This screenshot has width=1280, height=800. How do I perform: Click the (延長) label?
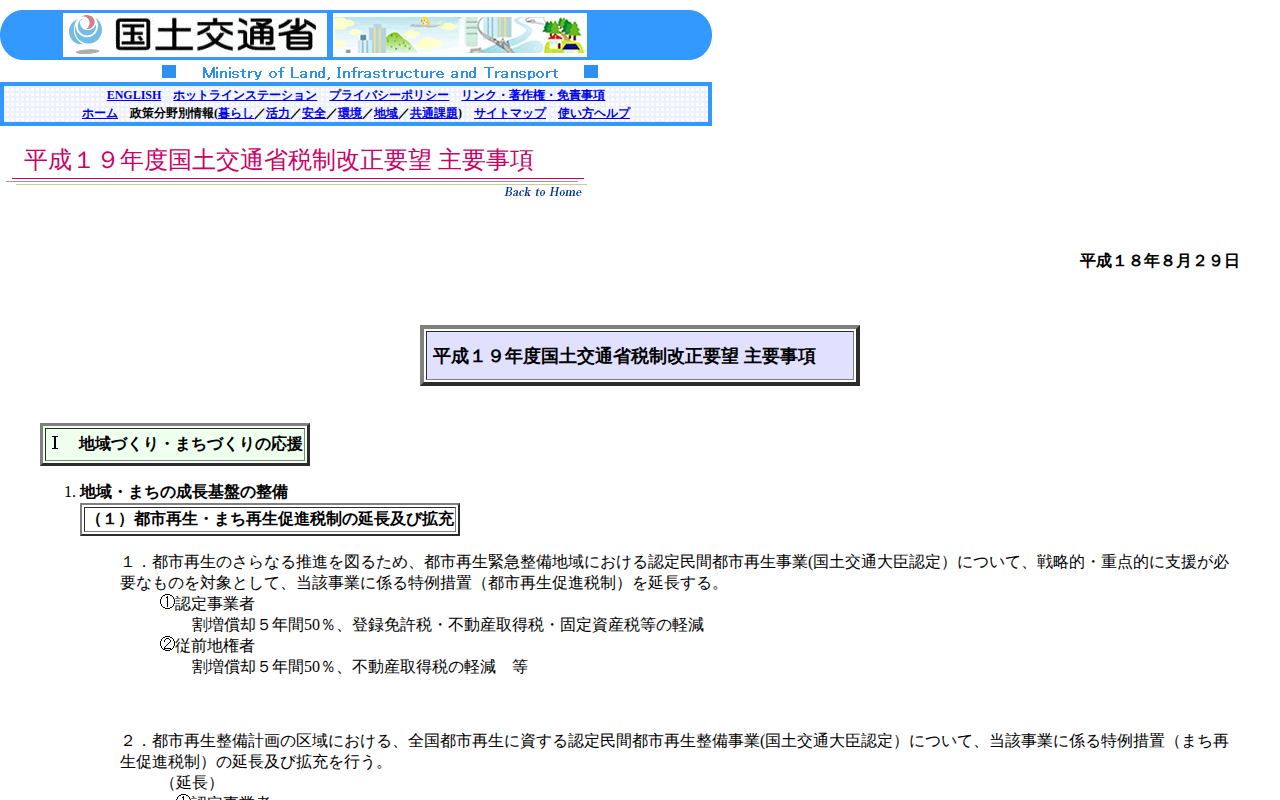coord(192,782)
